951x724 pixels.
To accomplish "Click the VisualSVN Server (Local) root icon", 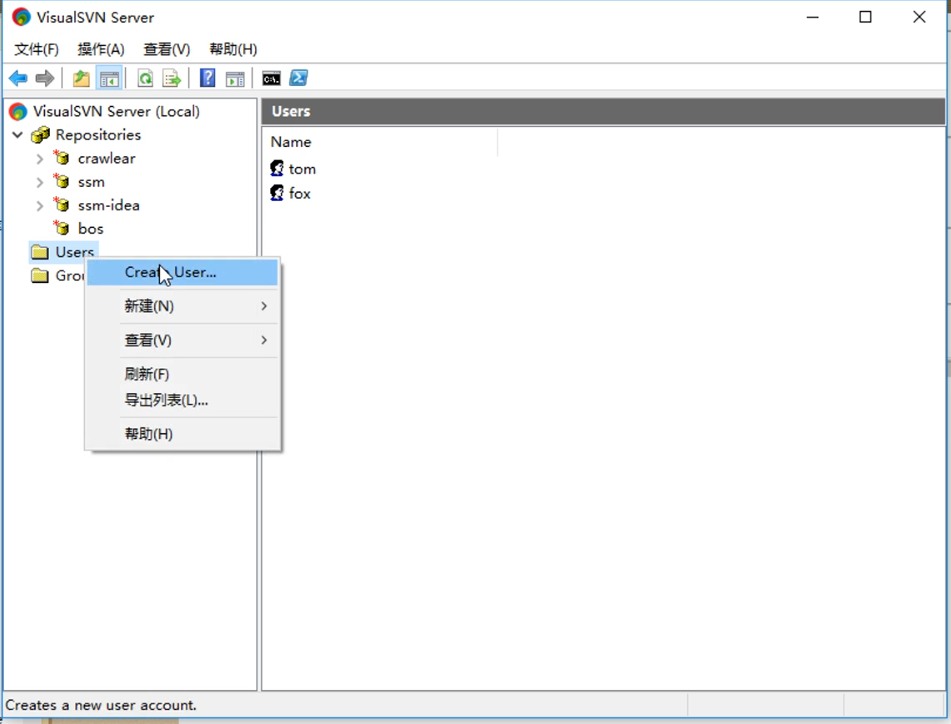I will point(18,112).
